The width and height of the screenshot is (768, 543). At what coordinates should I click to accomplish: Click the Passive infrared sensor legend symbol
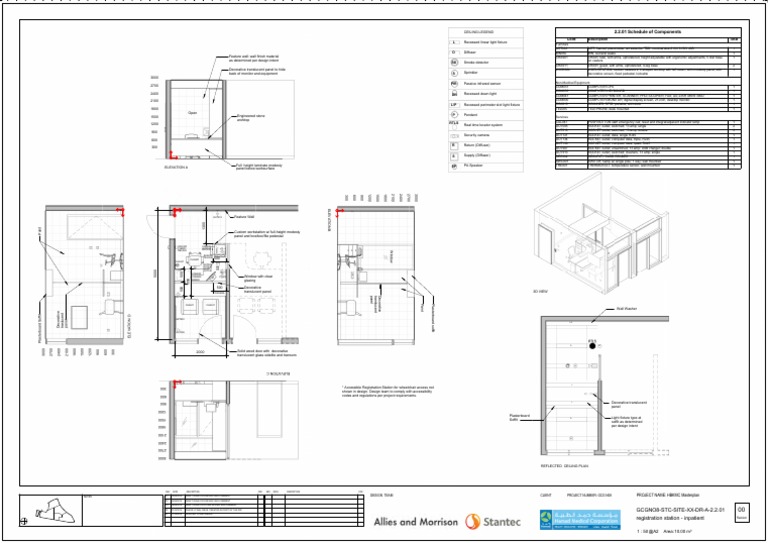[x=454, y=84]
